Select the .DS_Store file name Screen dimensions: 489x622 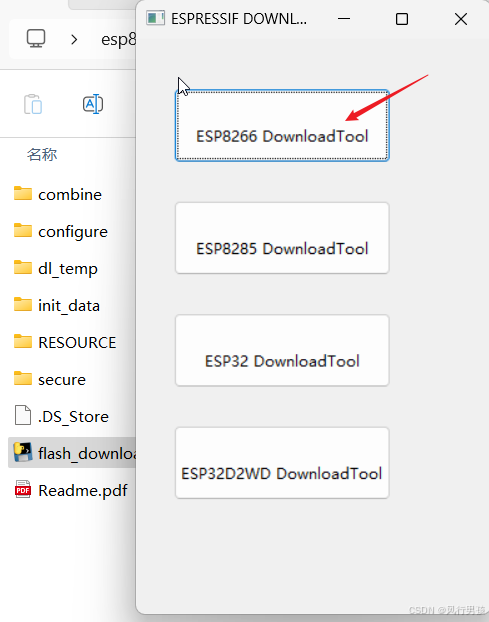point(73,417)
